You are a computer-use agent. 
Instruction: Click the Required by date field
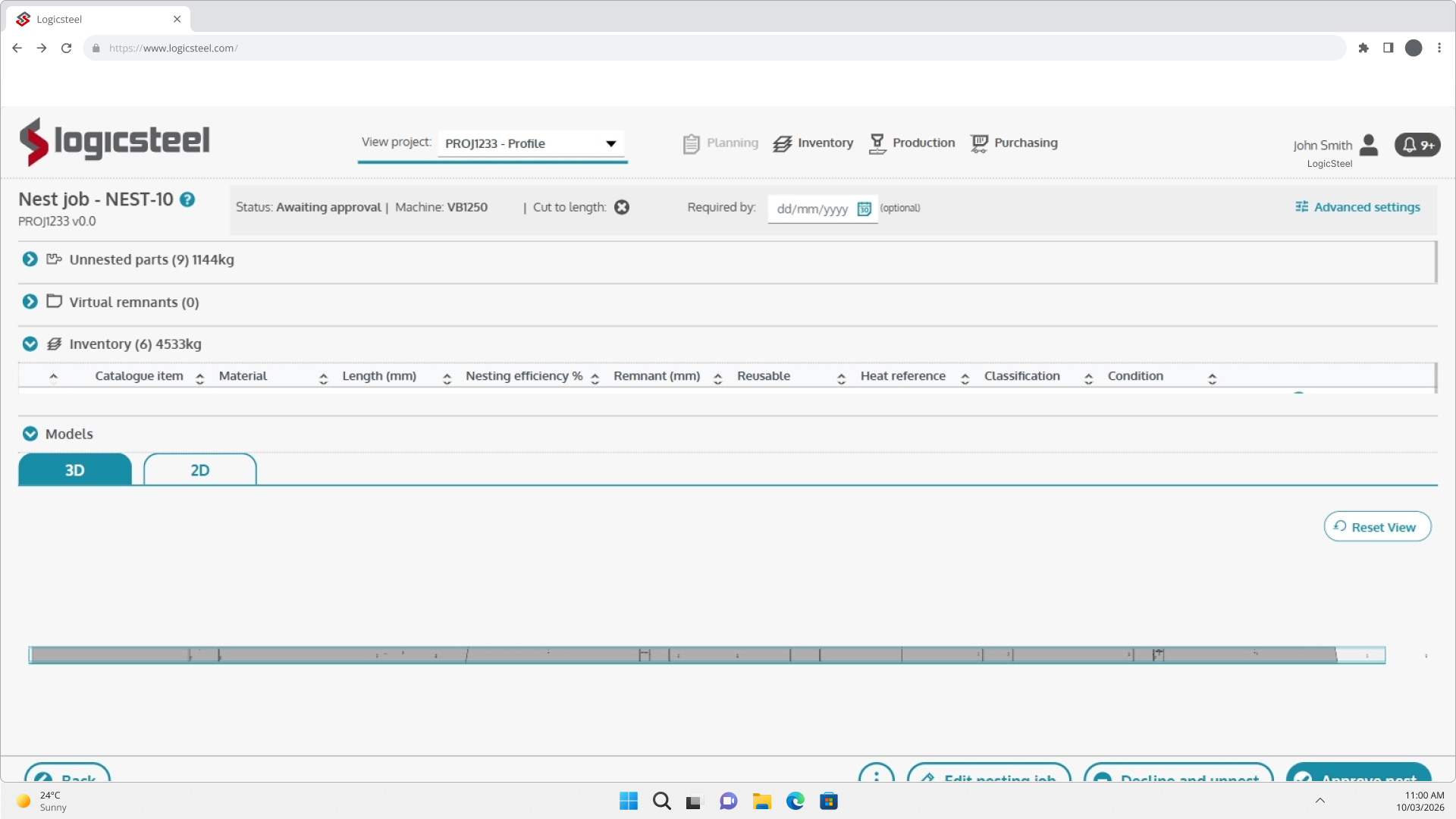pyautogui.click(x=812, y=209)
